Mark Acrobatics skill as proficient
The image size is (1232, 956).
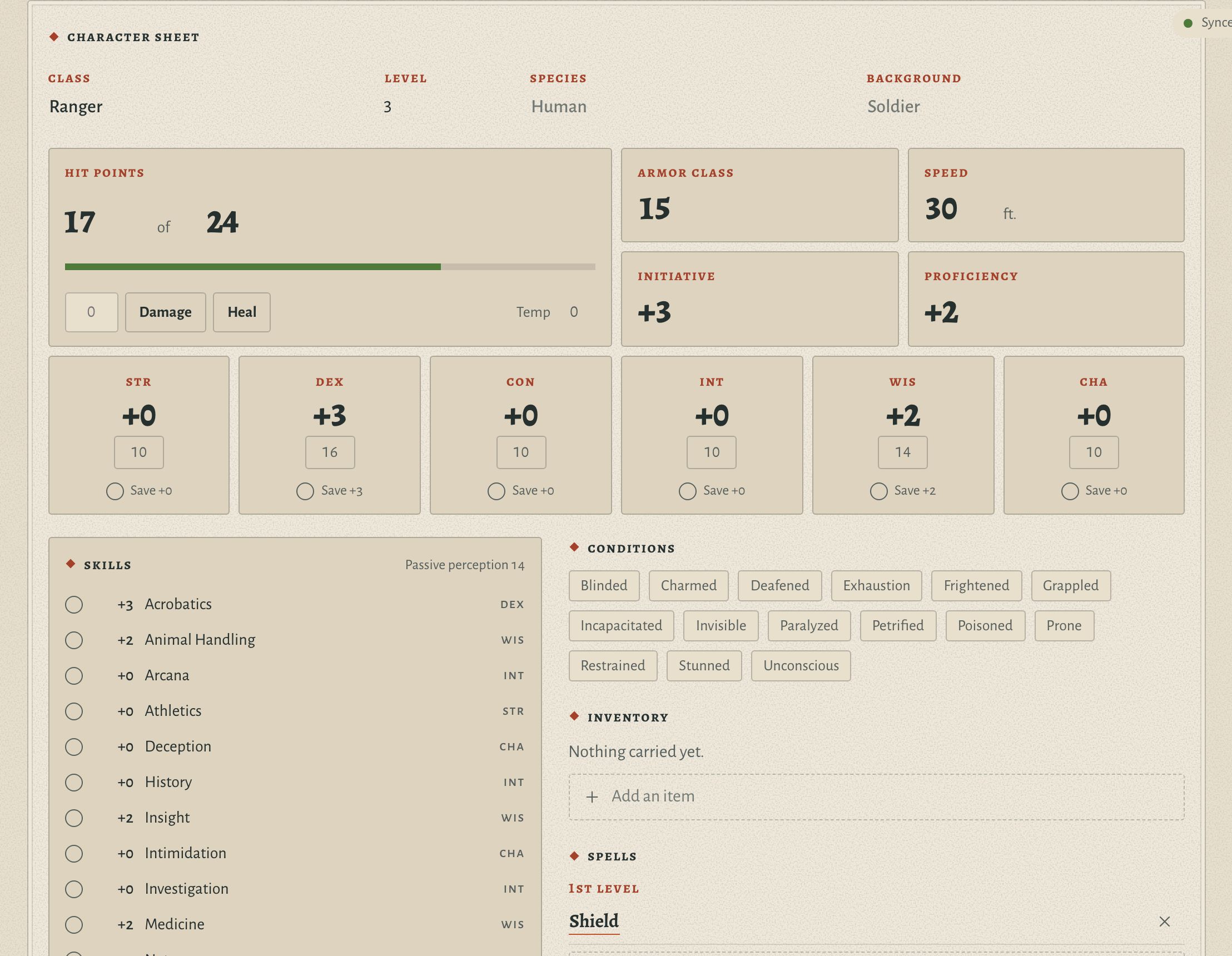(x=74, y=604)
